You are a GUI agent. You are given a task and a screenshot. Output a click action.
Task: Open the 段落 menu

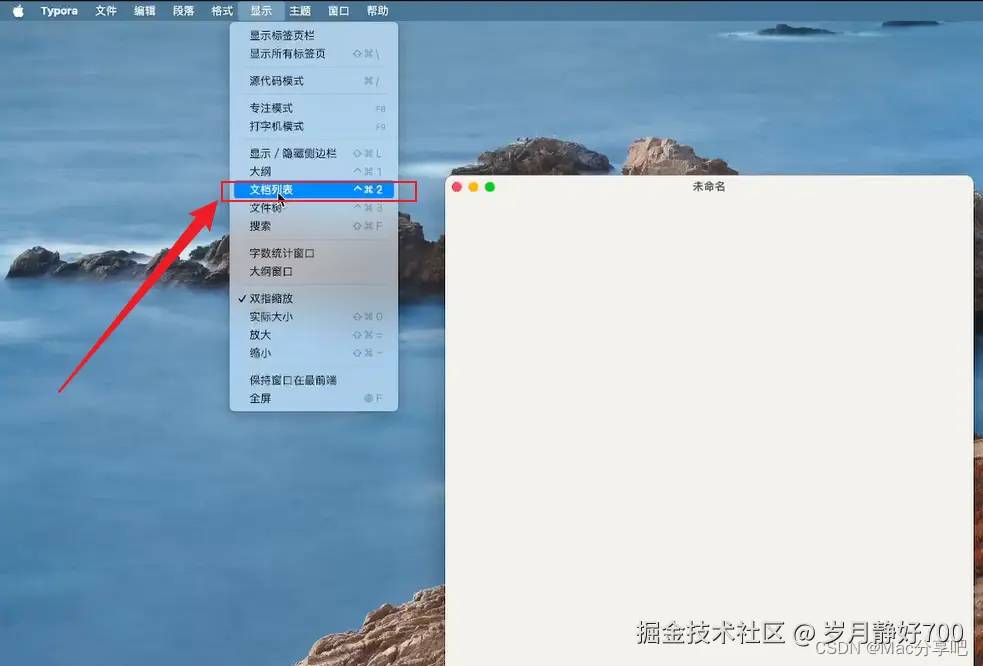point(182,11)
